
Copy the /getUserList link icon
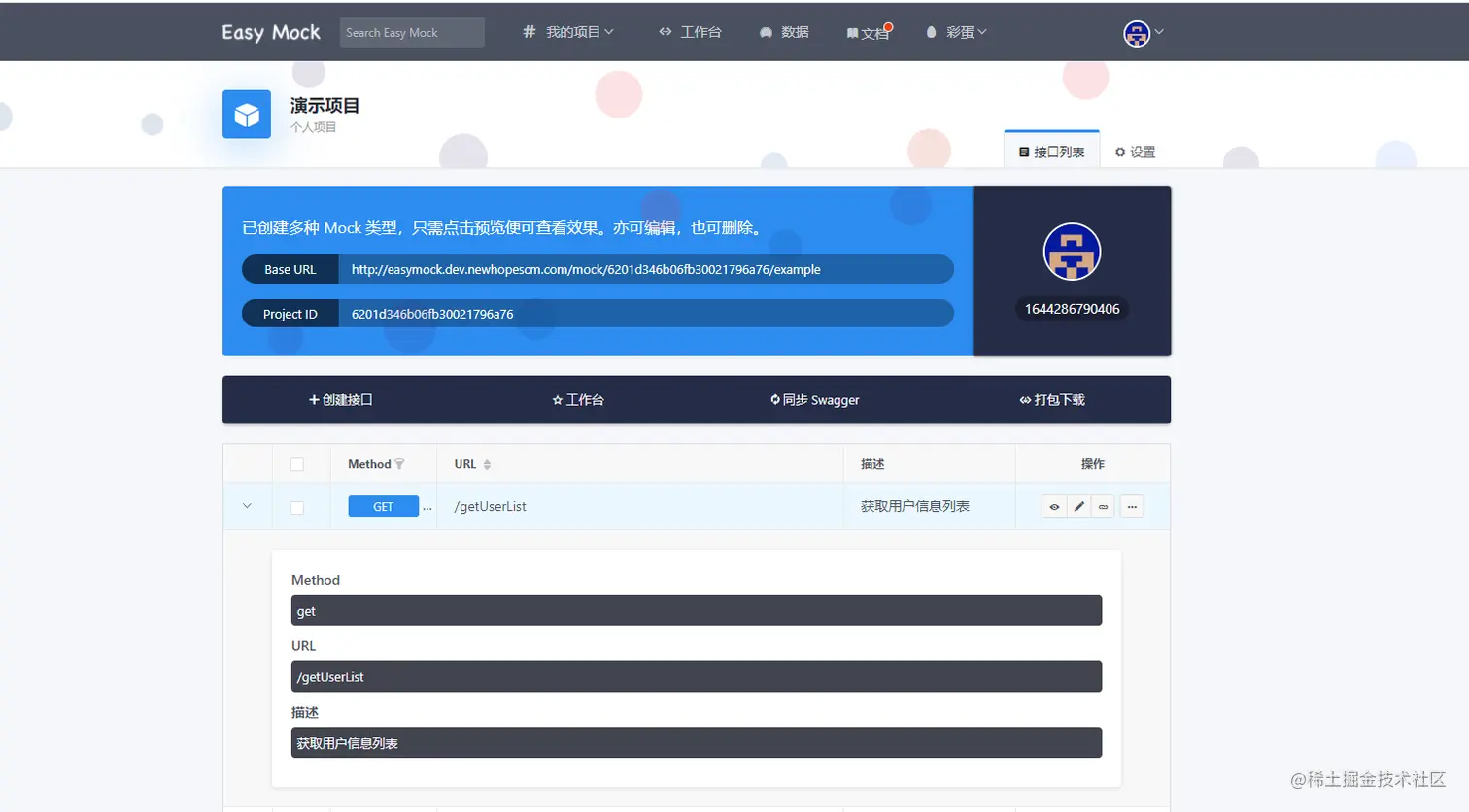pos(1103,506)
